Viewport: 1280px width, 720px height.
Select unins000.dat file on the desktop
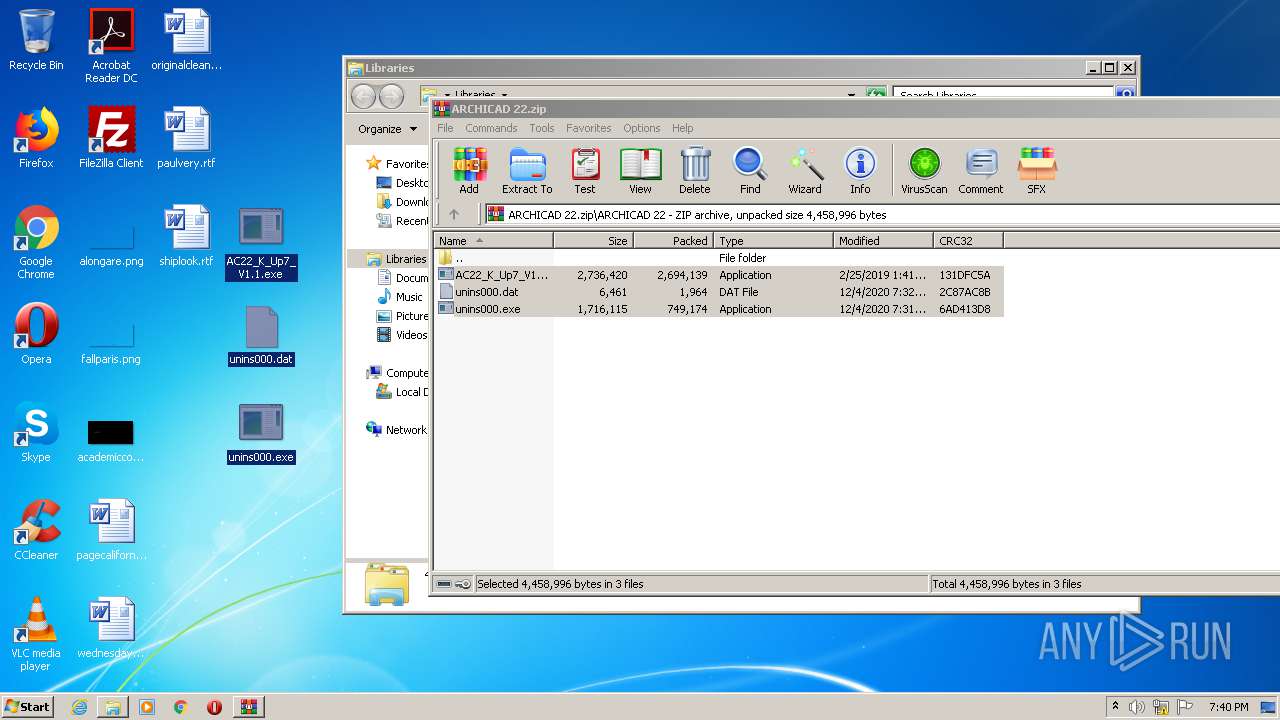tap(261, 335)
